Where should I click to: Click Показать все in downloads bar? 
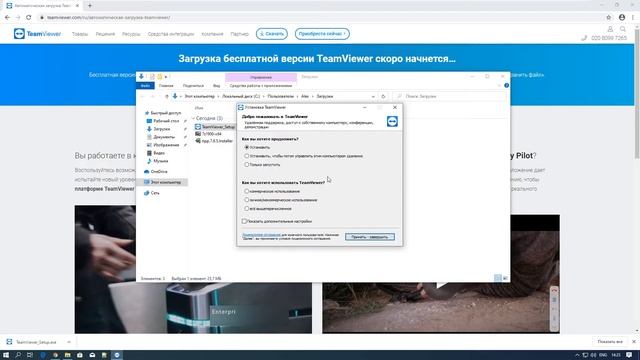610,342
